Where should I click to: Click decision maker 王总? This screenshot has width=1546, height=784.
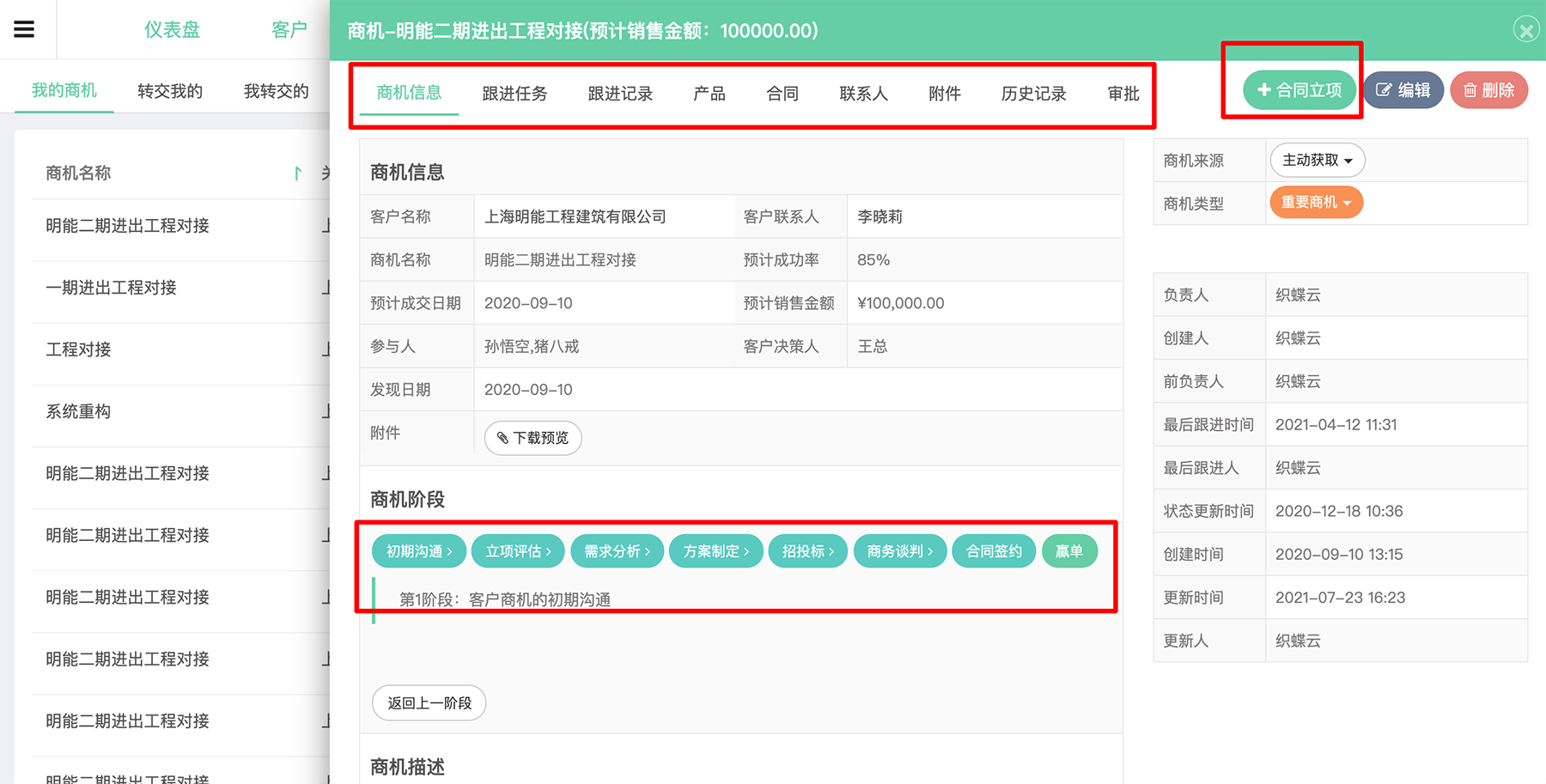(873, 346)
